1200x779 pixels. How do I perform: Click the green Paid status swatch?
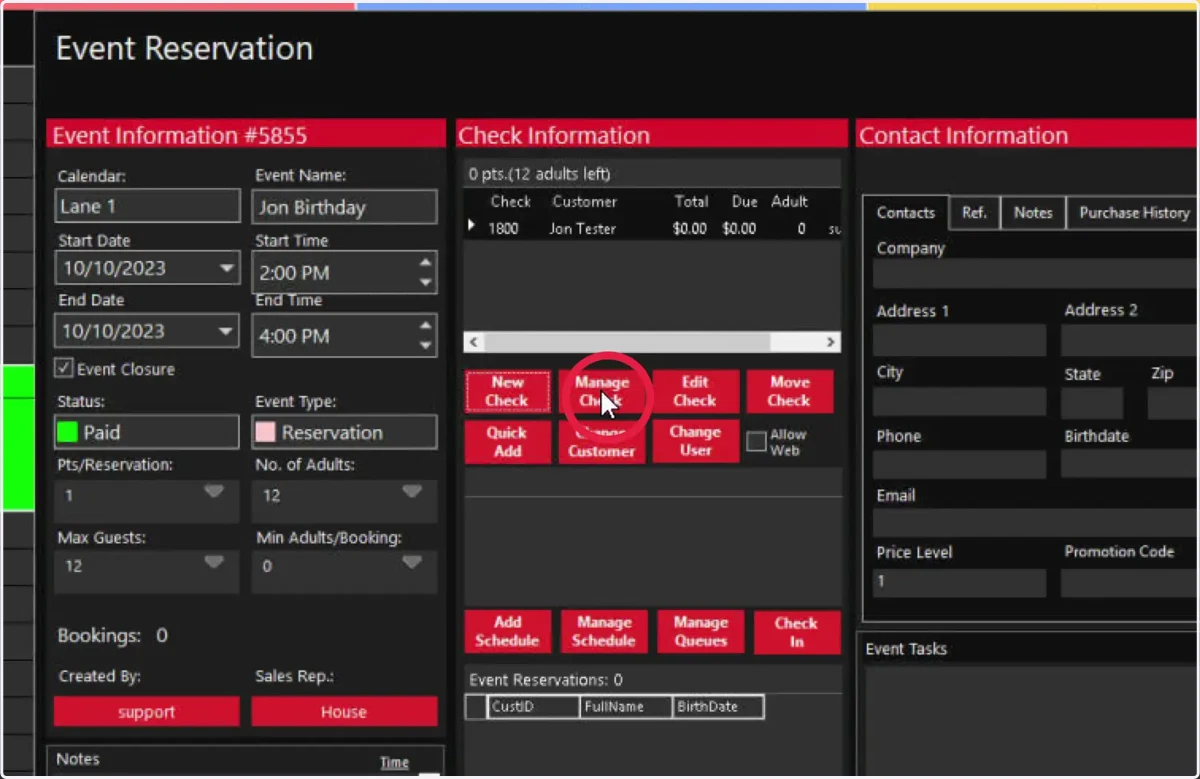click(67, 433)
